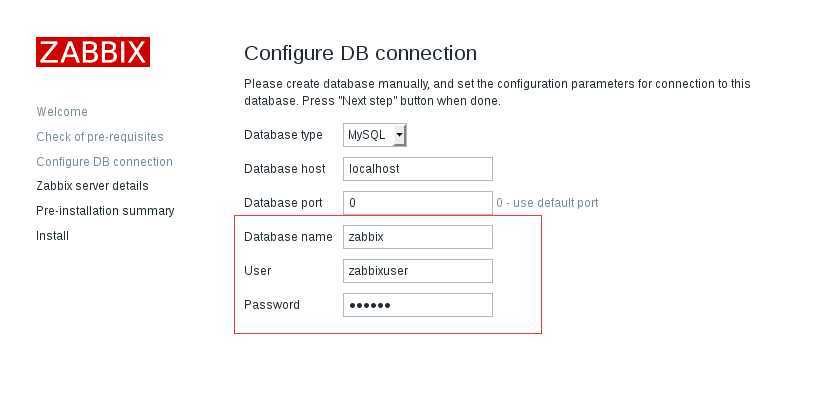This screenshot has width=824, height=395.
Task: Click the Password label text
Action: pyautogui.click(x=272, y=305)
